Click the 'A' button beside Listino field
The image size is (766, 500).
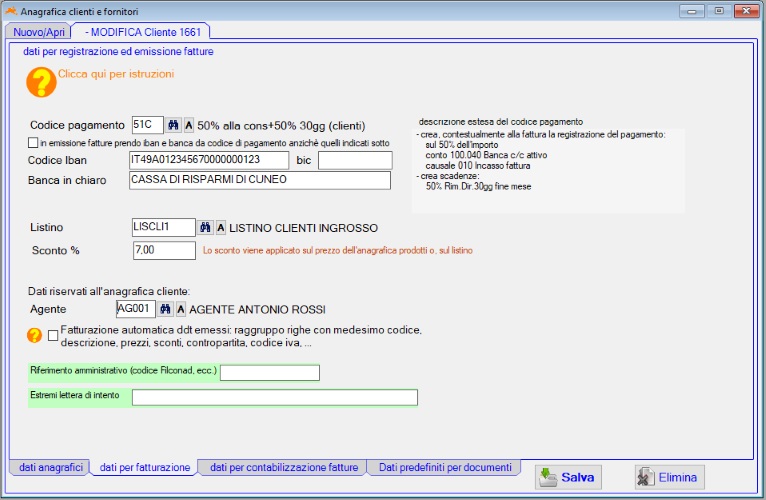(x=221, y=227)
